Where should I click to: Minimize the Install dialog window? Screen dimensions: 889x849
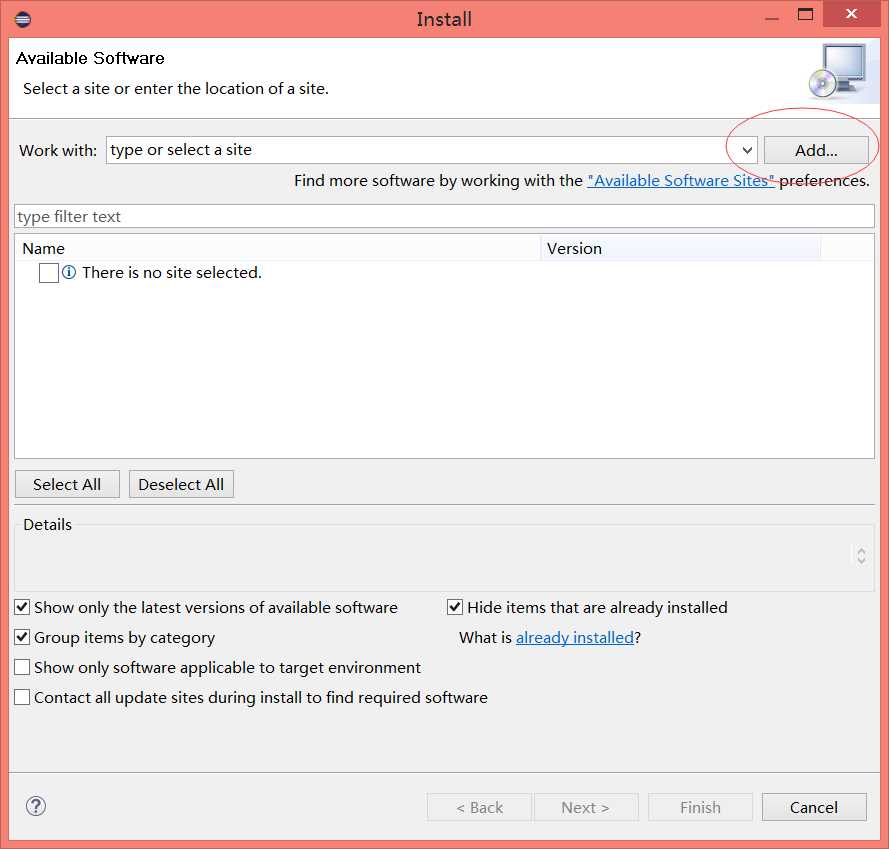pyautogui.click(x=772, y=19)
